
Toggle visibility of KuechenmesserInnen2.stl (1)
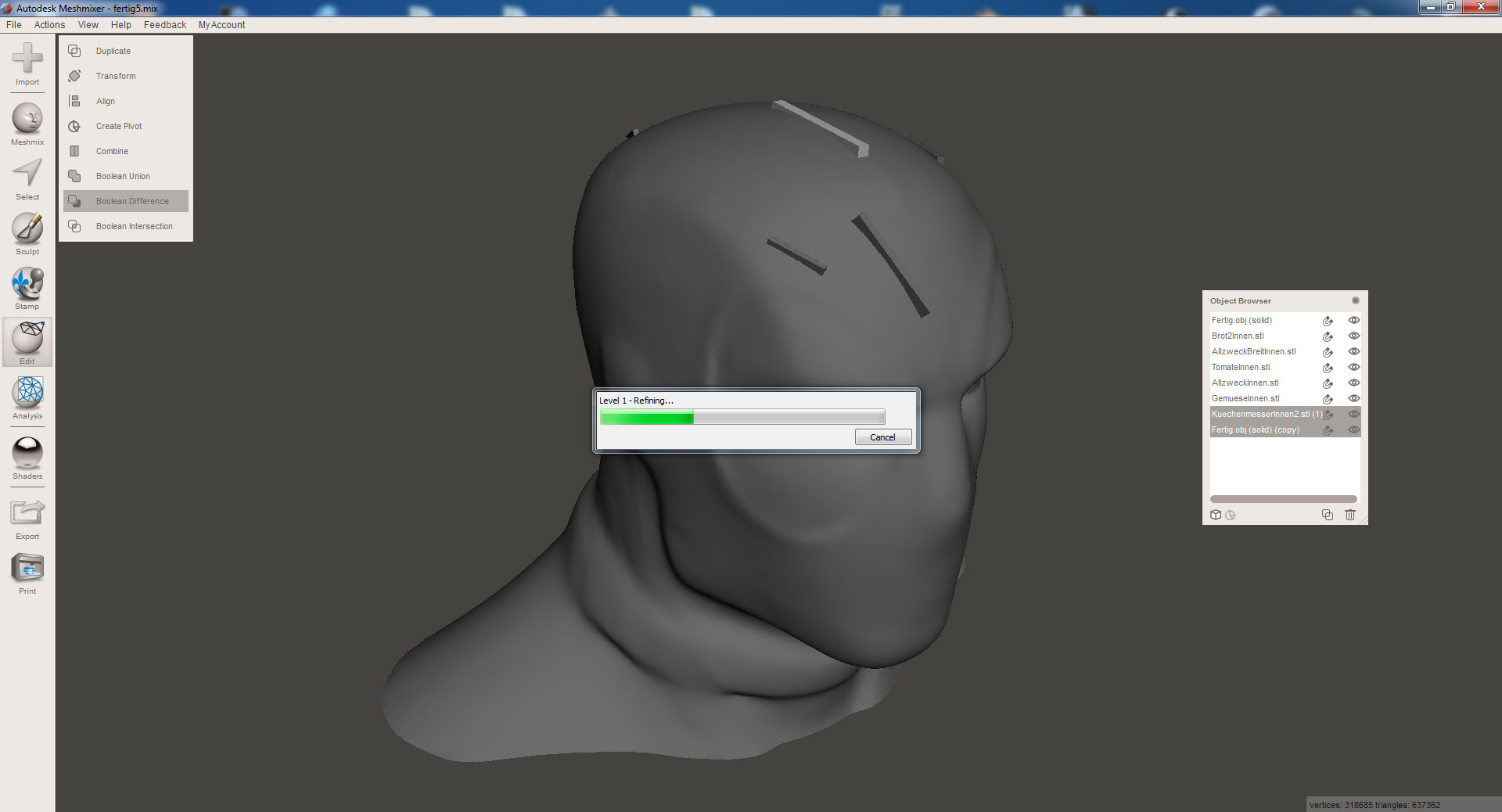point(1354,414)
